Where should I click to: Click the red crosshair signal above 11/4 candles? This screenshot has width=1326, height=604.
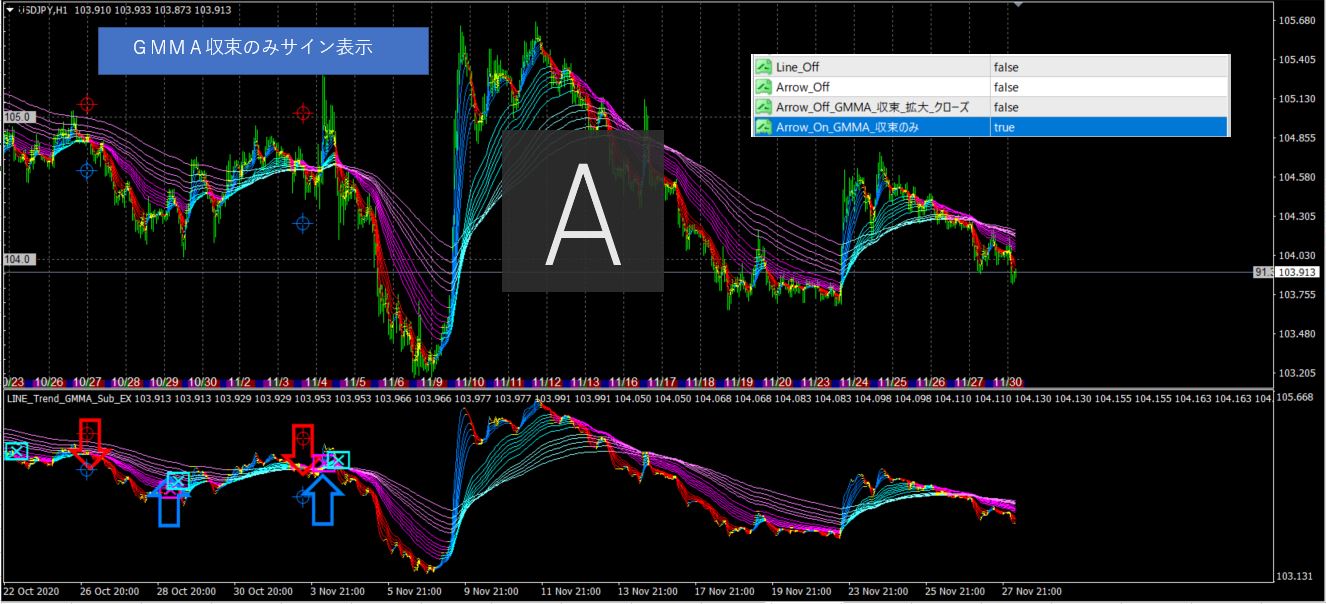pos(303,113)
